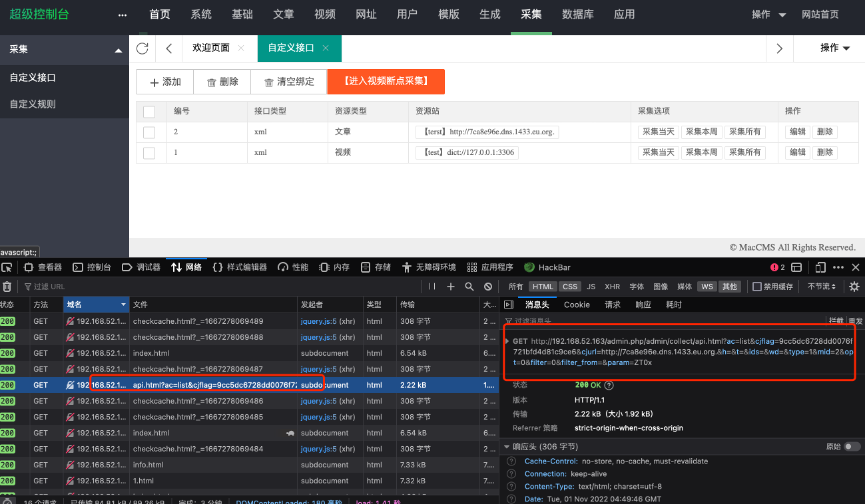Click the devtools dock layout icon
866x504 pixels.
796,267
